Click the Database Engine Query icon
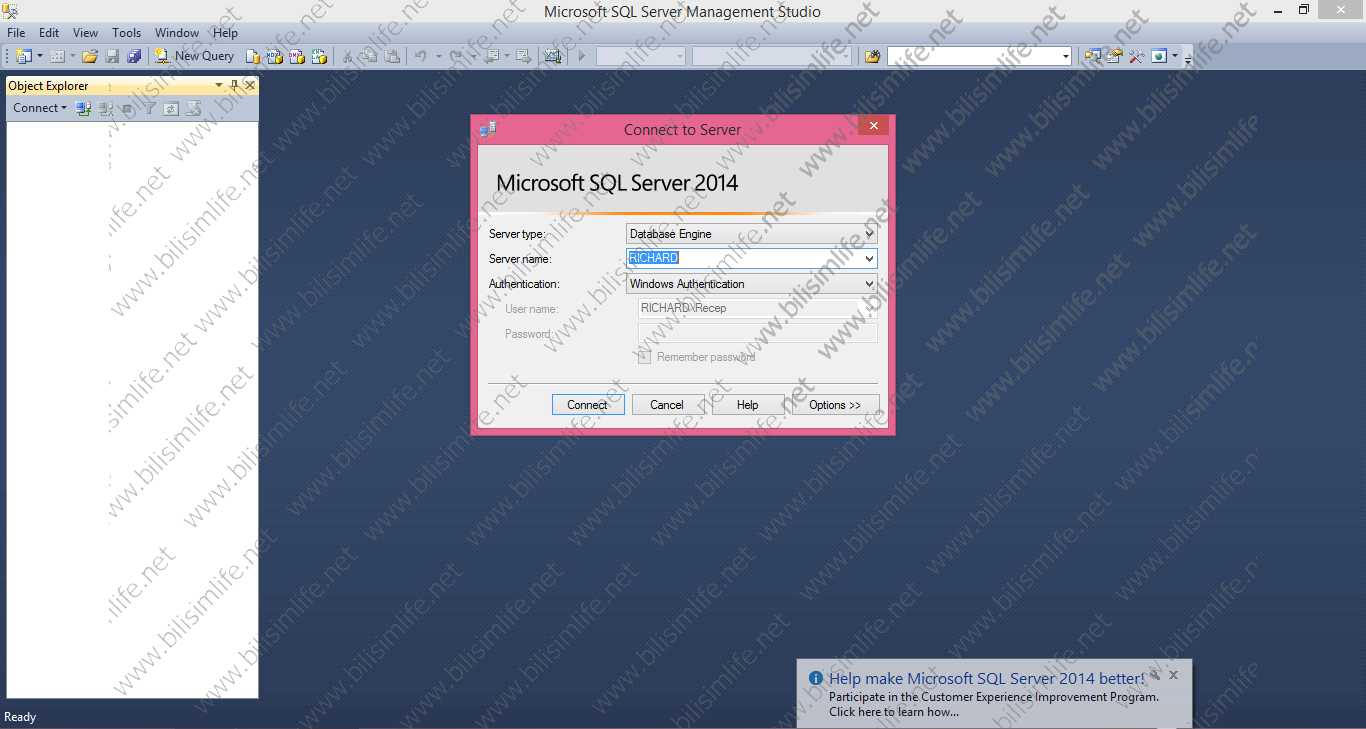1366x729 pixels. point(253,56)
